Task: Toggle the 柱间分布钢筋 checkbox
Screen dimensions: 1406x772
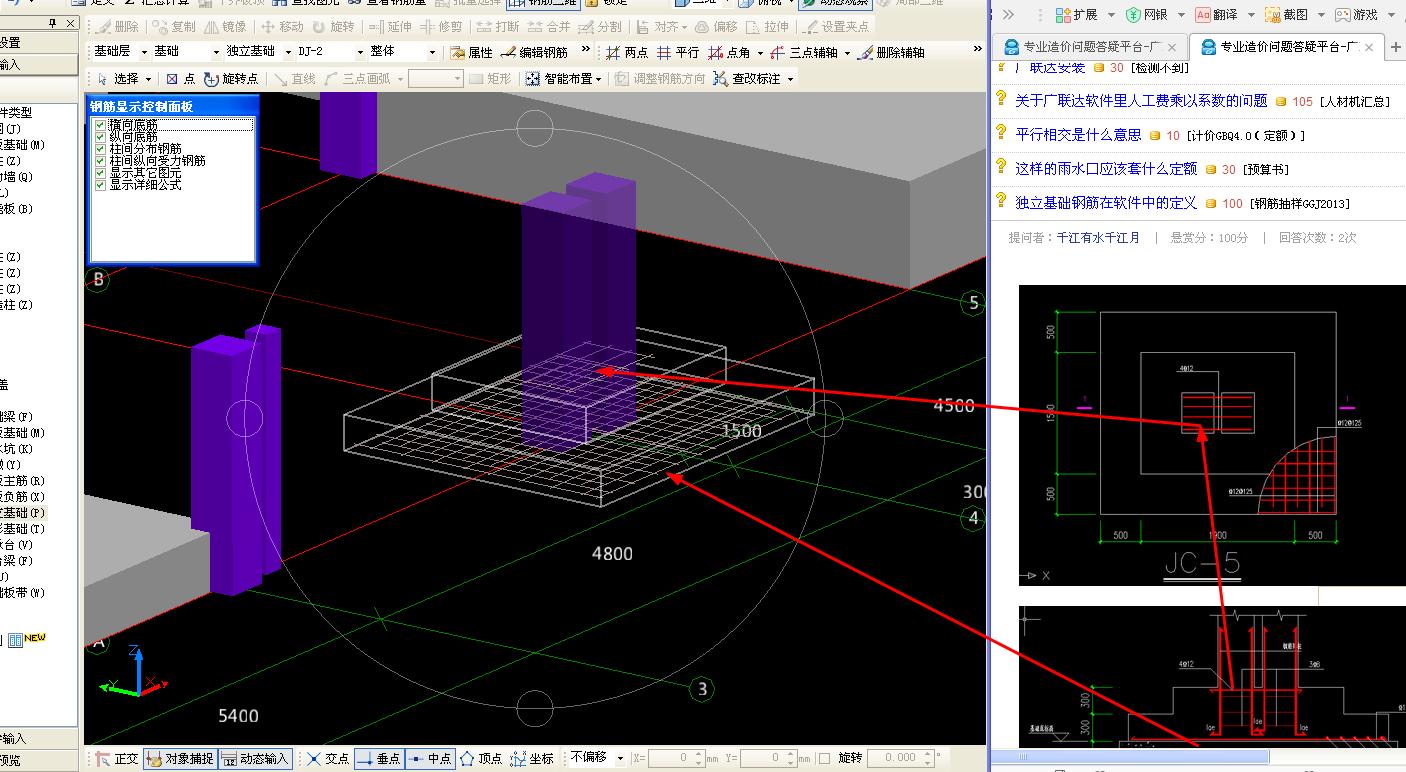Action: (100, 149)
